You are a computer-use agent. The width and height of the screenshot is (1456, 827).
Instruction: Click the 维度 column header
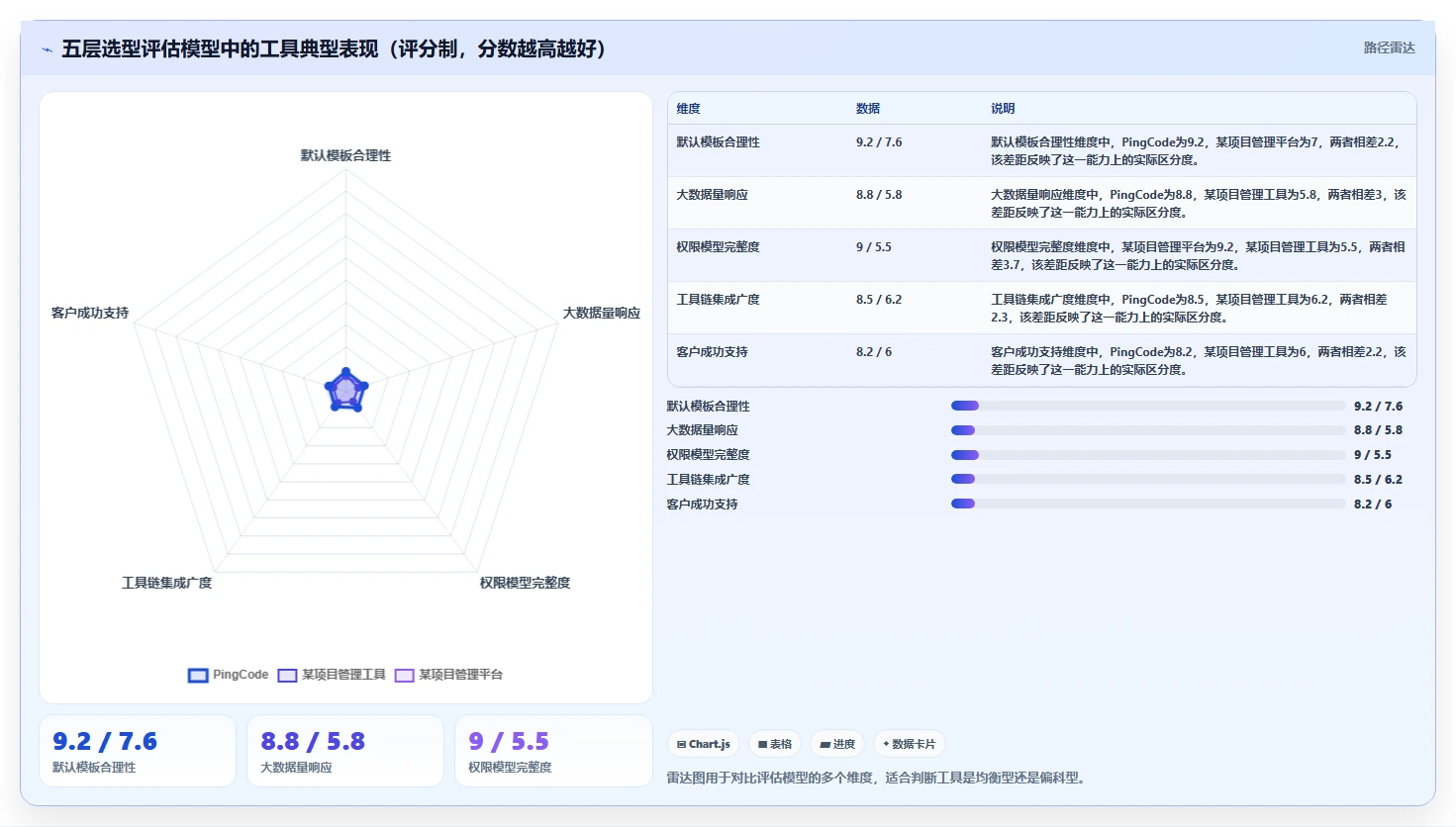688,109
